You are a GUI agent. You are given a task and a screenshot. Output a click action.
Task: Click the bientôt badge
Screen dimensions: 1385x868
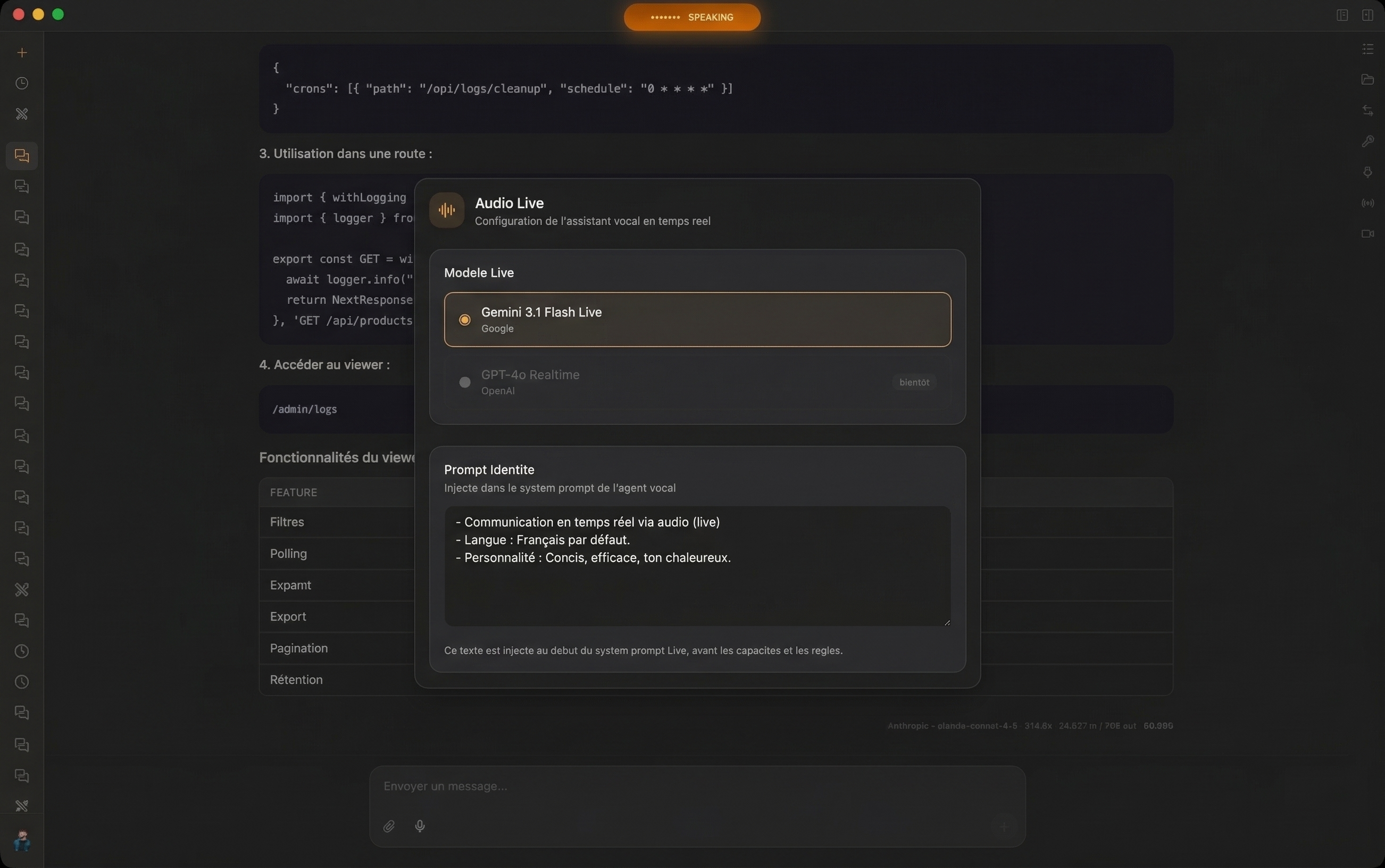914,382
